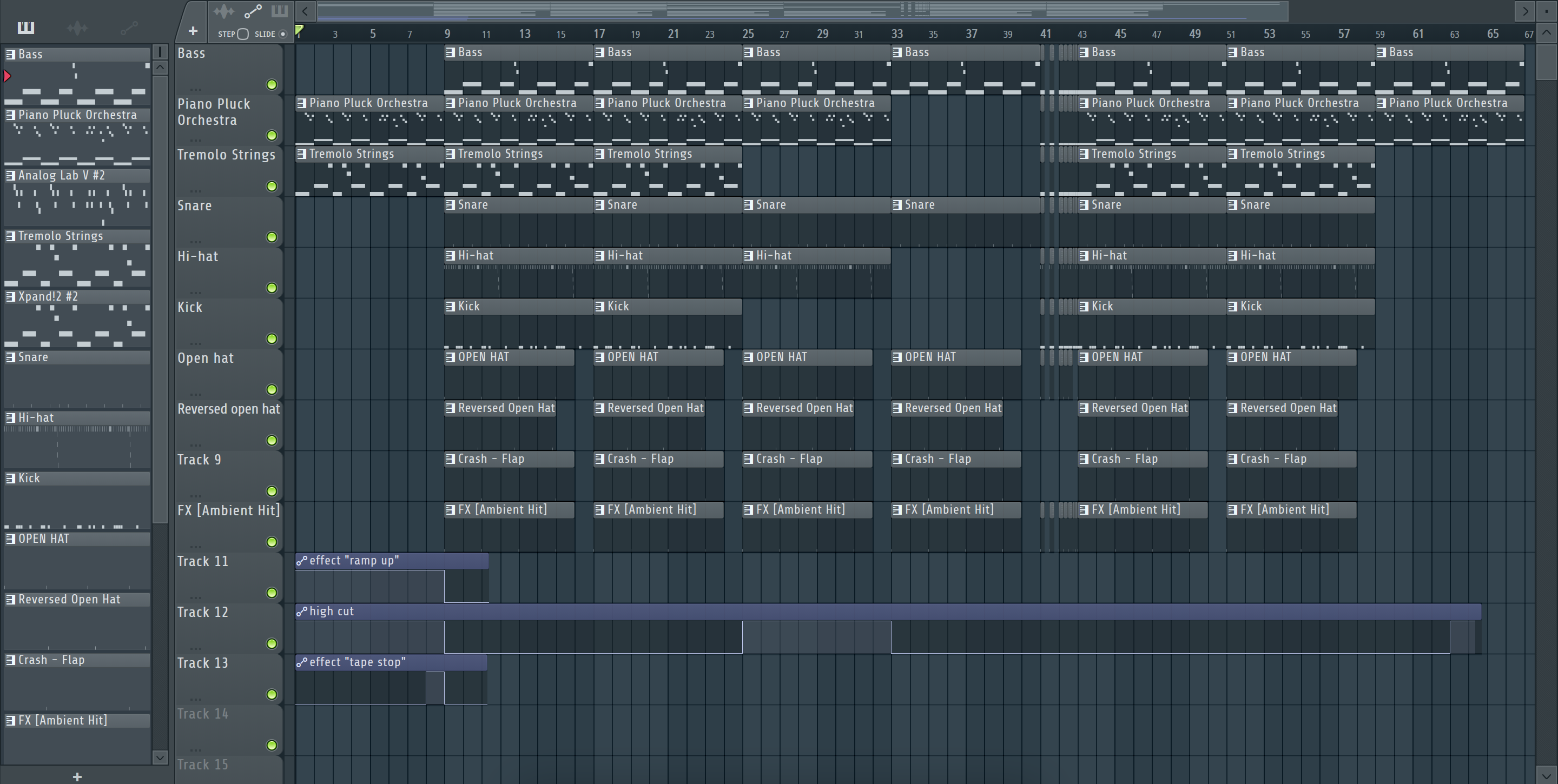Image resolution: width=1558 pixels, height=784 pixels.
Task: Select the Track 9 header
Action: 229,475
